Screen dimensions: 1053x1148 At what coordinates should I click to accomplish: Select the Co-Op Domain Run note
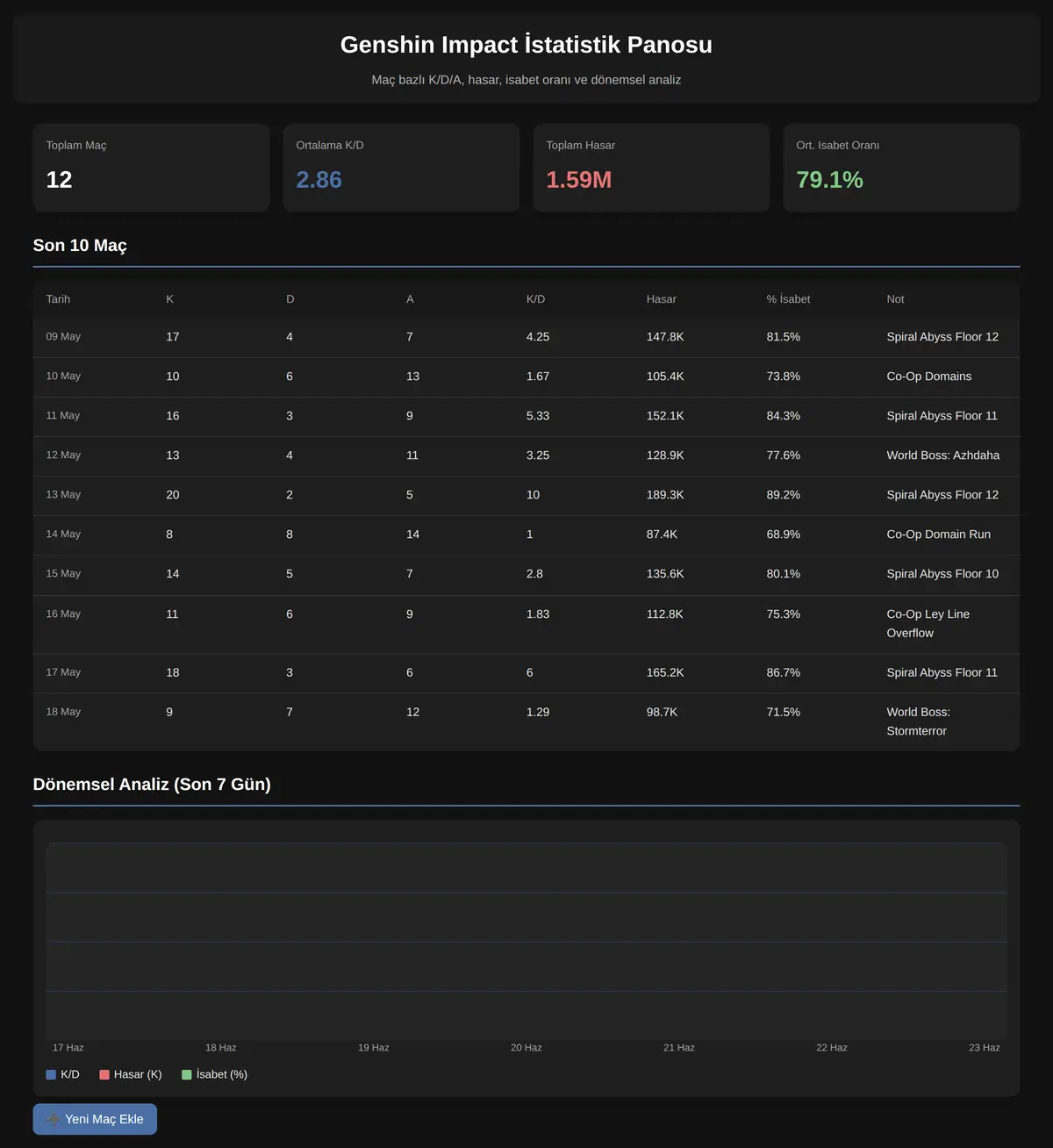click(939, 535)
